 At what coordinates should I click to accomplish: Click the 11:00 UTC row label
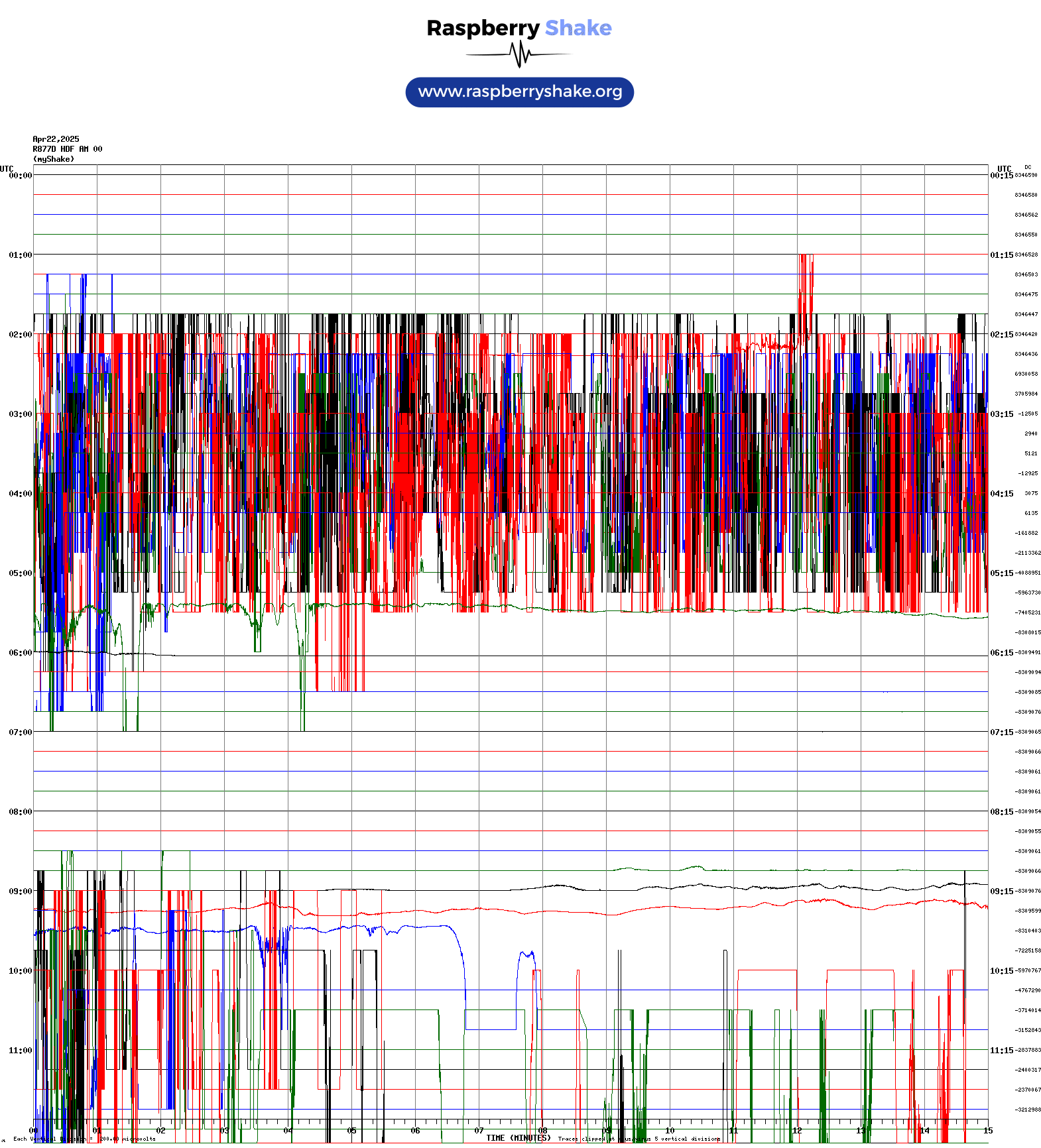20,1051
